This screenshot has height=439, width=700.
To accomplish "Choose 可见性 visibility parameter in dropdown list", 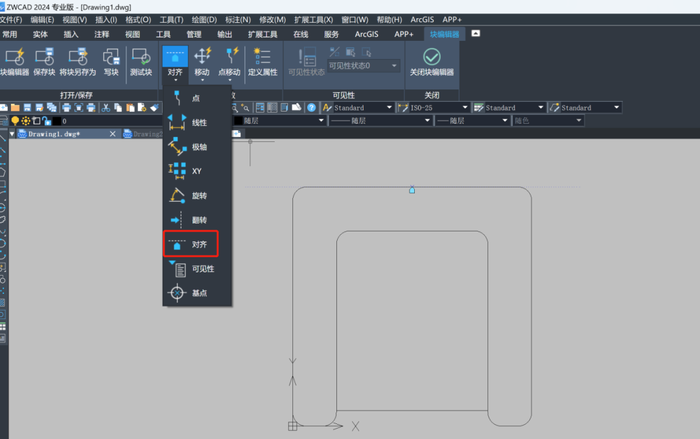I will tap(197, 268).
